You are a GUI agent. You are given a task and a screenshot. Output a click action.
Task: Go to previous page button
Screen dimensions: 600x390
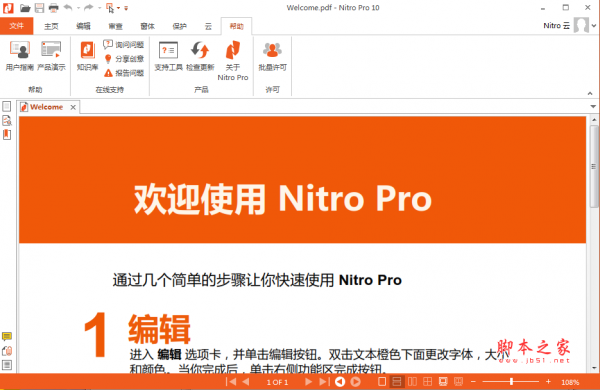pos(246,382)
